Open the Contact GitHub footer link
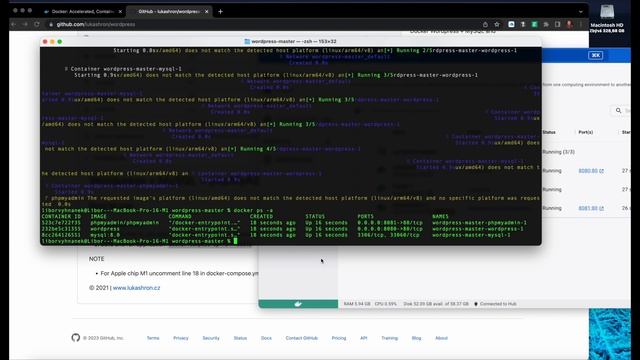Viewport: 640px width, 360px height. [302, 338]
